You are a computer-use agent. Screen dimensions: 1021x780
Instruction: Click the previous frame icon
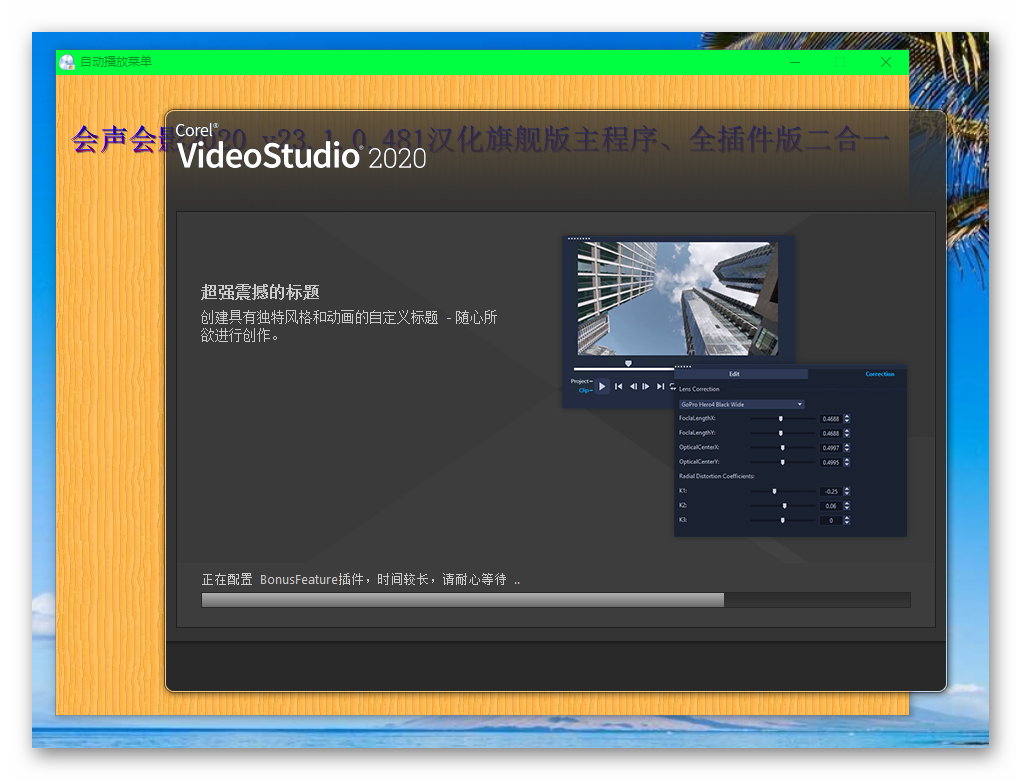[633, 386]
